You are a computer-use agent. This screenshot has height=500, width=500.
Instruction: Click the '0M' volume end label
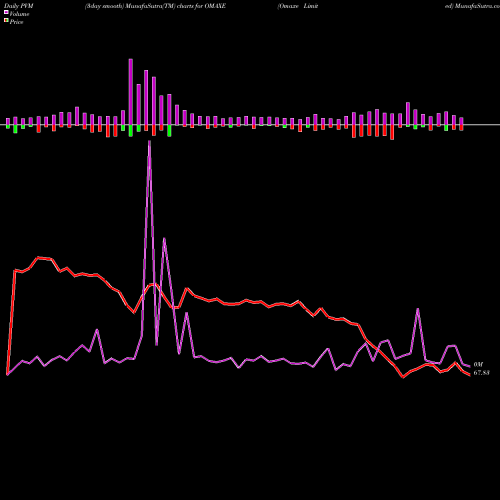click(478, 365)
